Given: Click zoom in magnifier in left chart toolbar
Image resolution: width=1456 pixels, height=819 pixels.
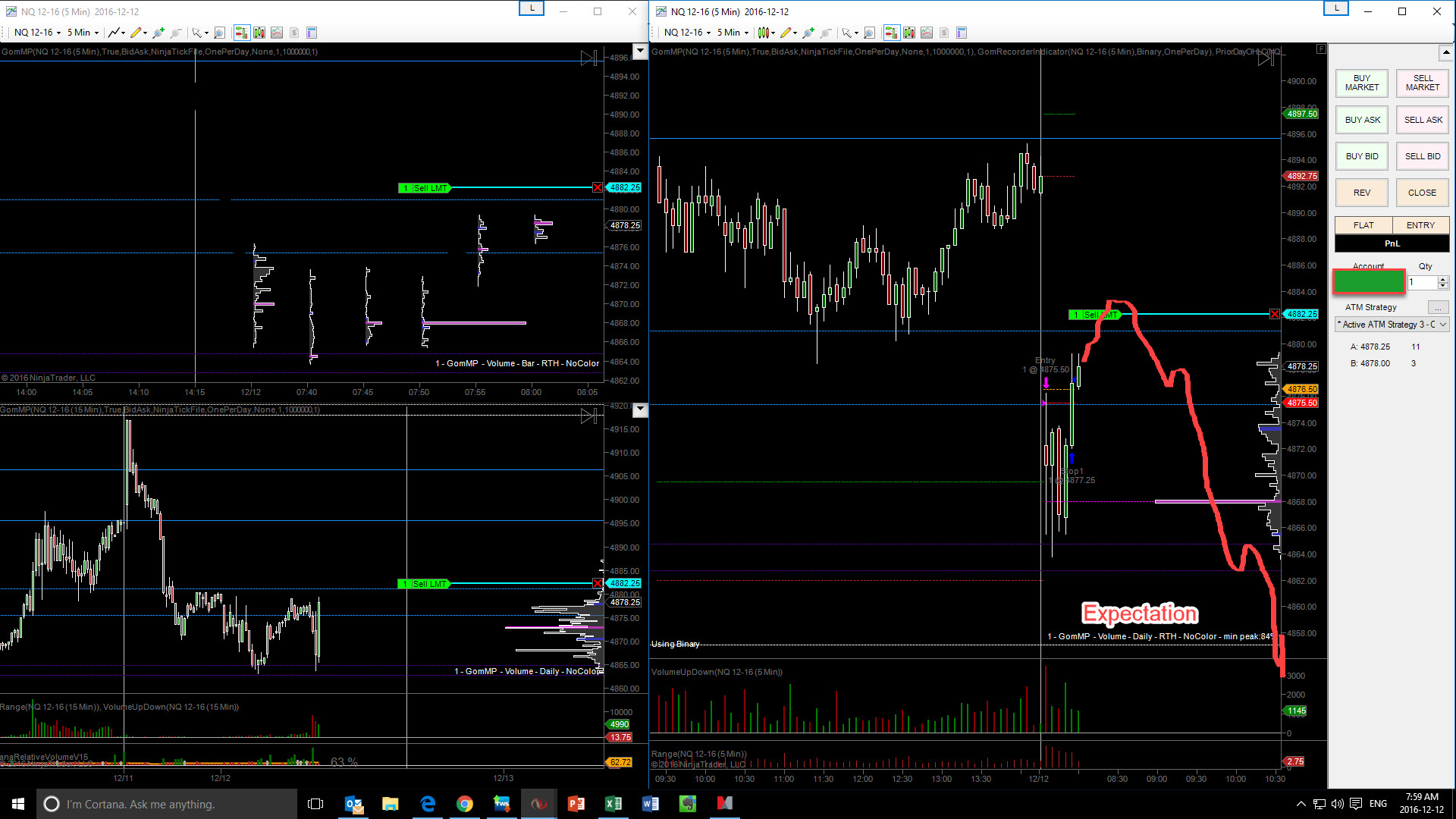Looking at the screenshot, I should pos(158,33).
